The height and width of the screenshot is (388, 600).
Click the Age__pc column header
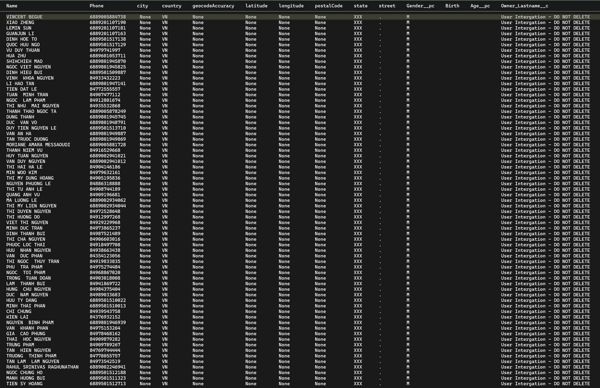[x=480, y=6]
